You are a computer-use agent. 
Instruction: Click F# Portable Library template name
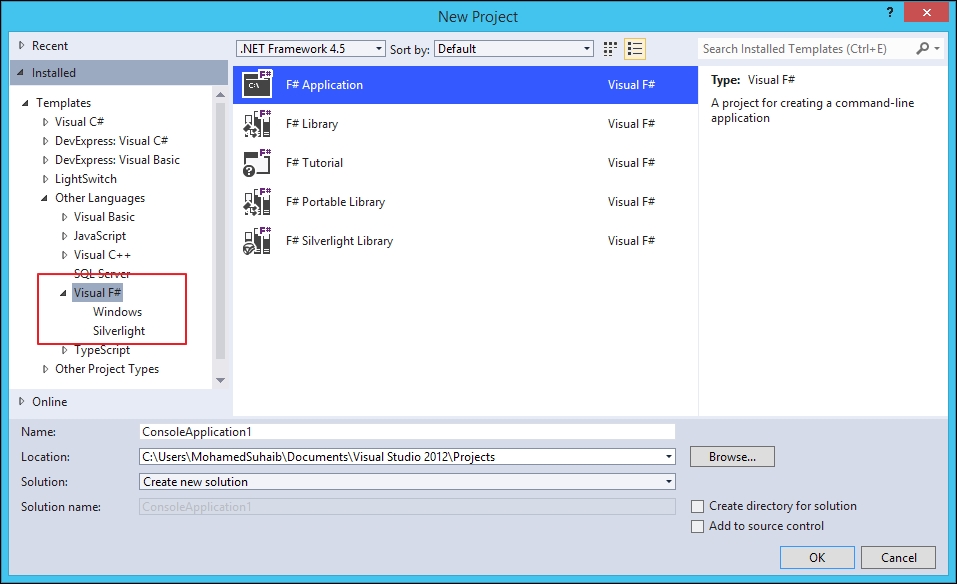tap(335, 201)
